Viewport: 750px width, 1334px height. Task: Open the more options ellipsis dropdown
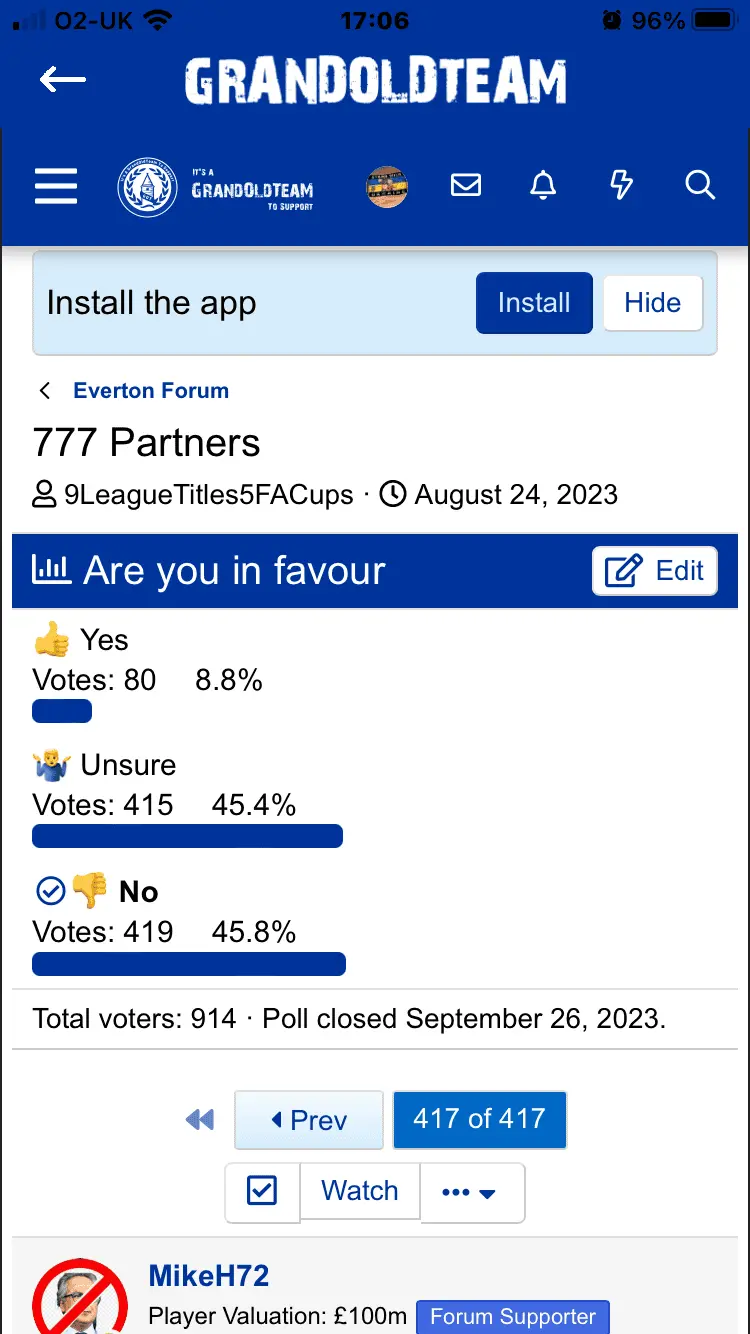(470, 1192)
